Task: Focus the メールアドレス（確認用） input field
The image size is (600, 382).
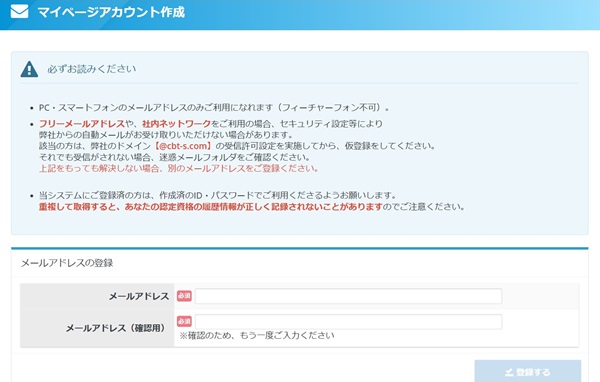Action: (348, 322)
